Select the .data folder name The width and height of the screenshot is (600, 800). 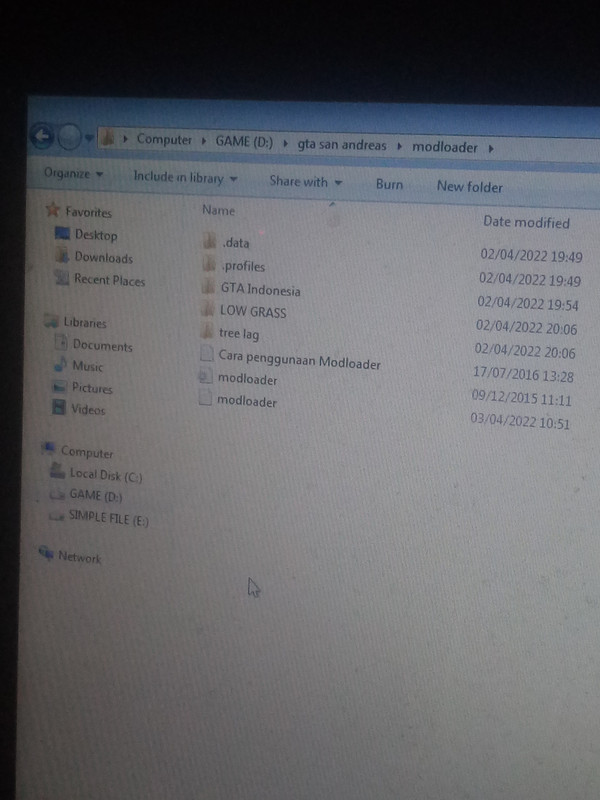[x=236, y=243]
